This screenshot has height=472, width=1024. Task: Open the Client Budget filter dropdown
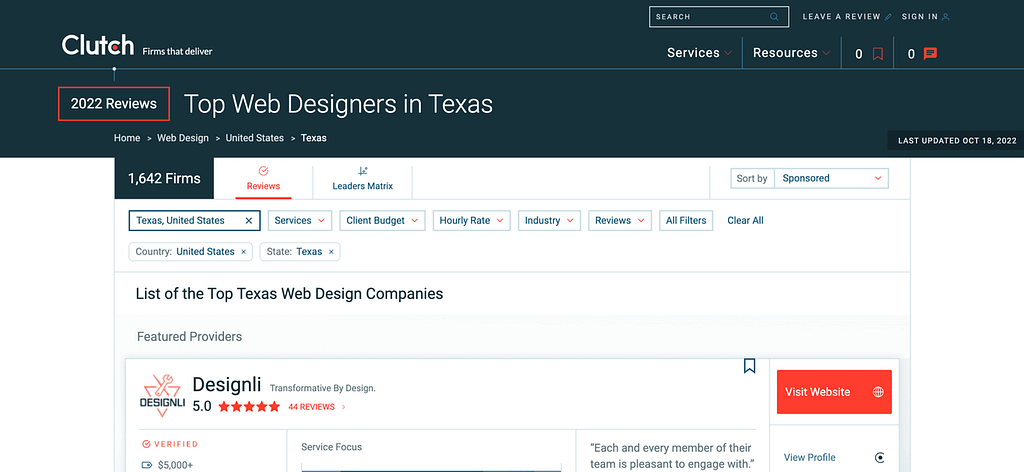coord(382,221)
